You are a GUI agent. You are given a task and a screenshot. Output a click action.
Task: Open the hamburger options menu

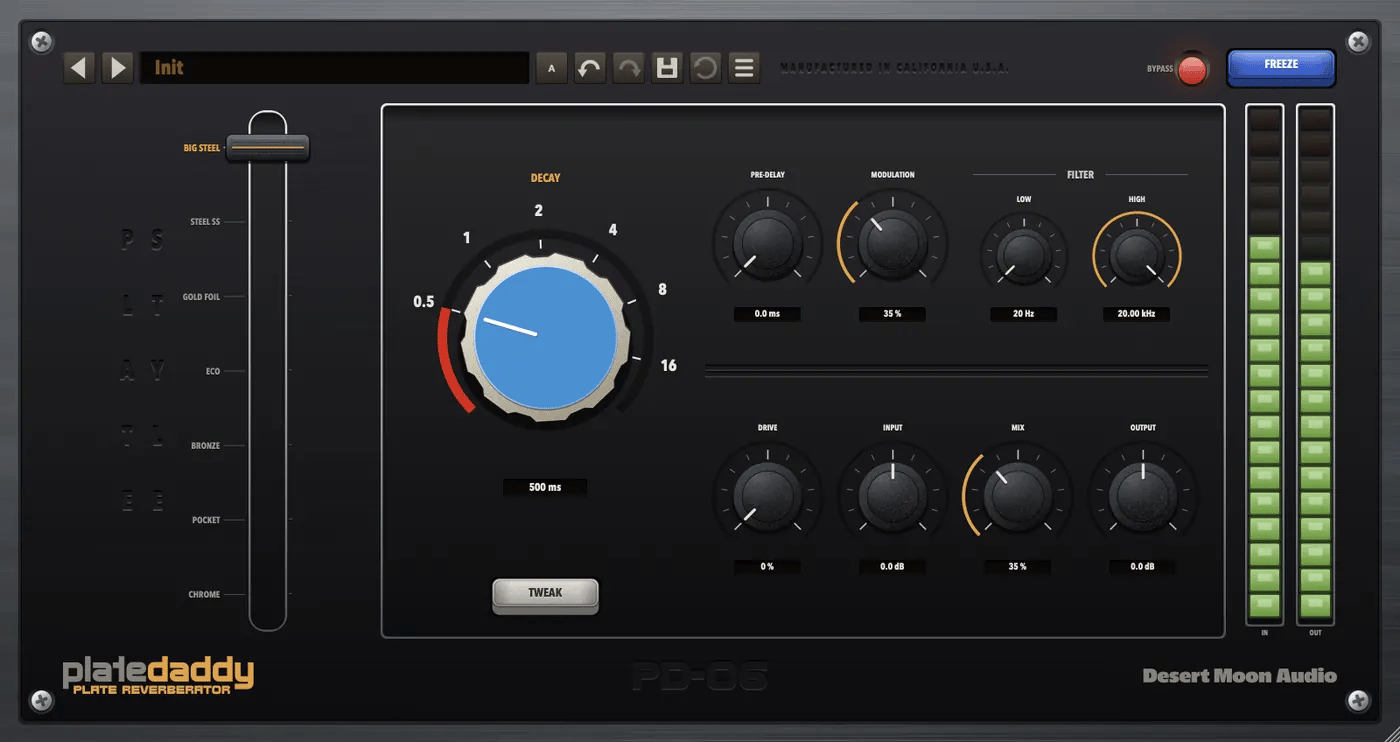[x=744, y=68]
